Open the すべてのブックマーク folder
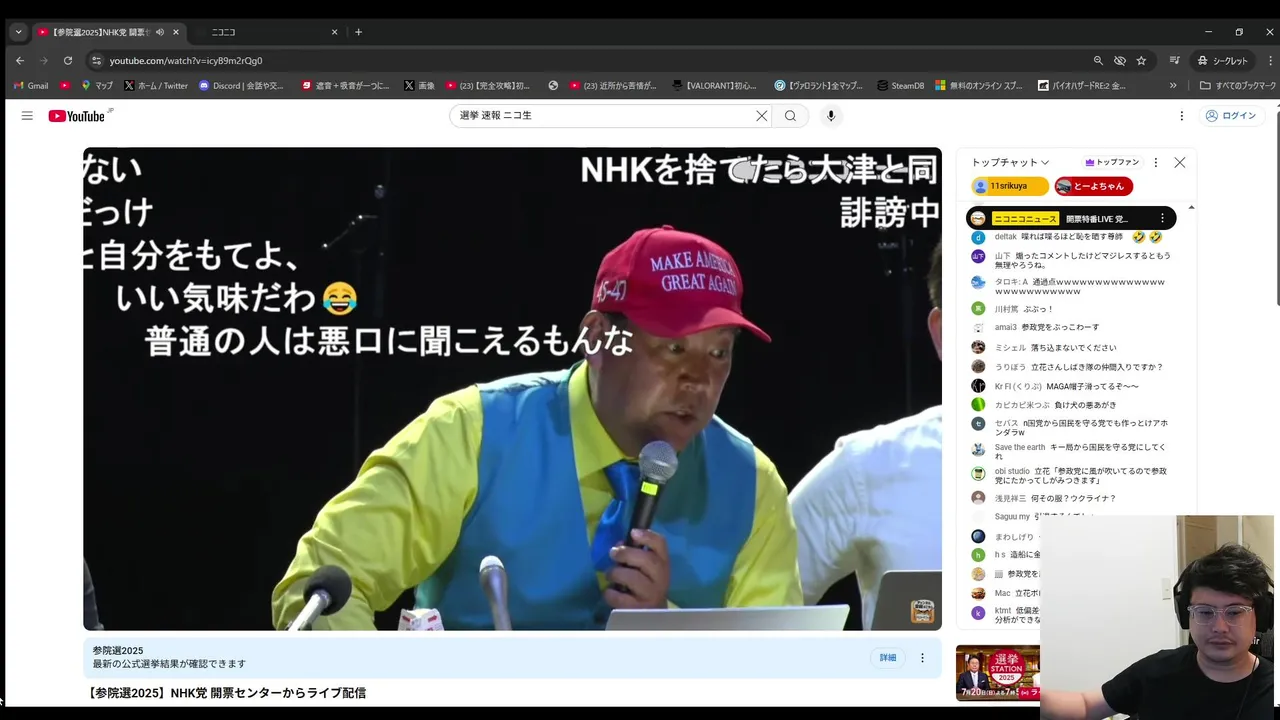This screenshot has width=1280, height=720. tap(1238, 86)
